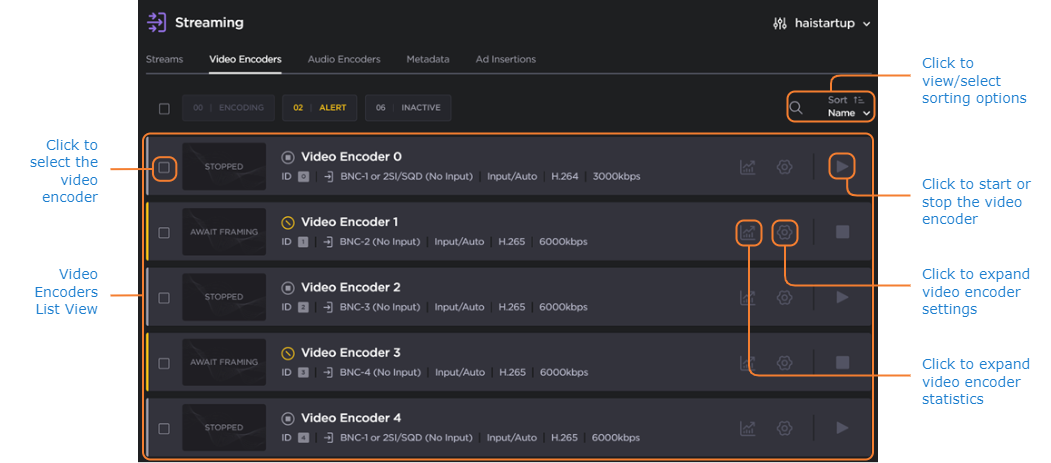Switch to the Audio Encoders tab
The height and width of the screenshot is (463, 1051).
pyautogui.click(x=344, y=60)
